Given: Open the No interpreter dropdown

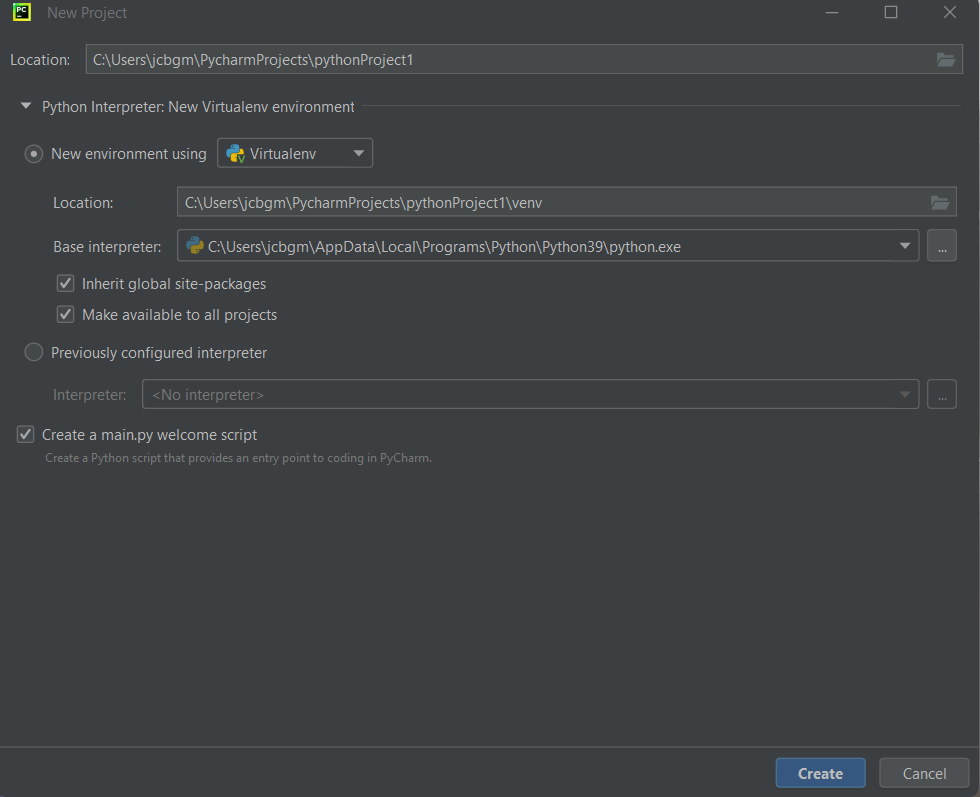Looking at the screenshot, I should [x=530, y=394].
